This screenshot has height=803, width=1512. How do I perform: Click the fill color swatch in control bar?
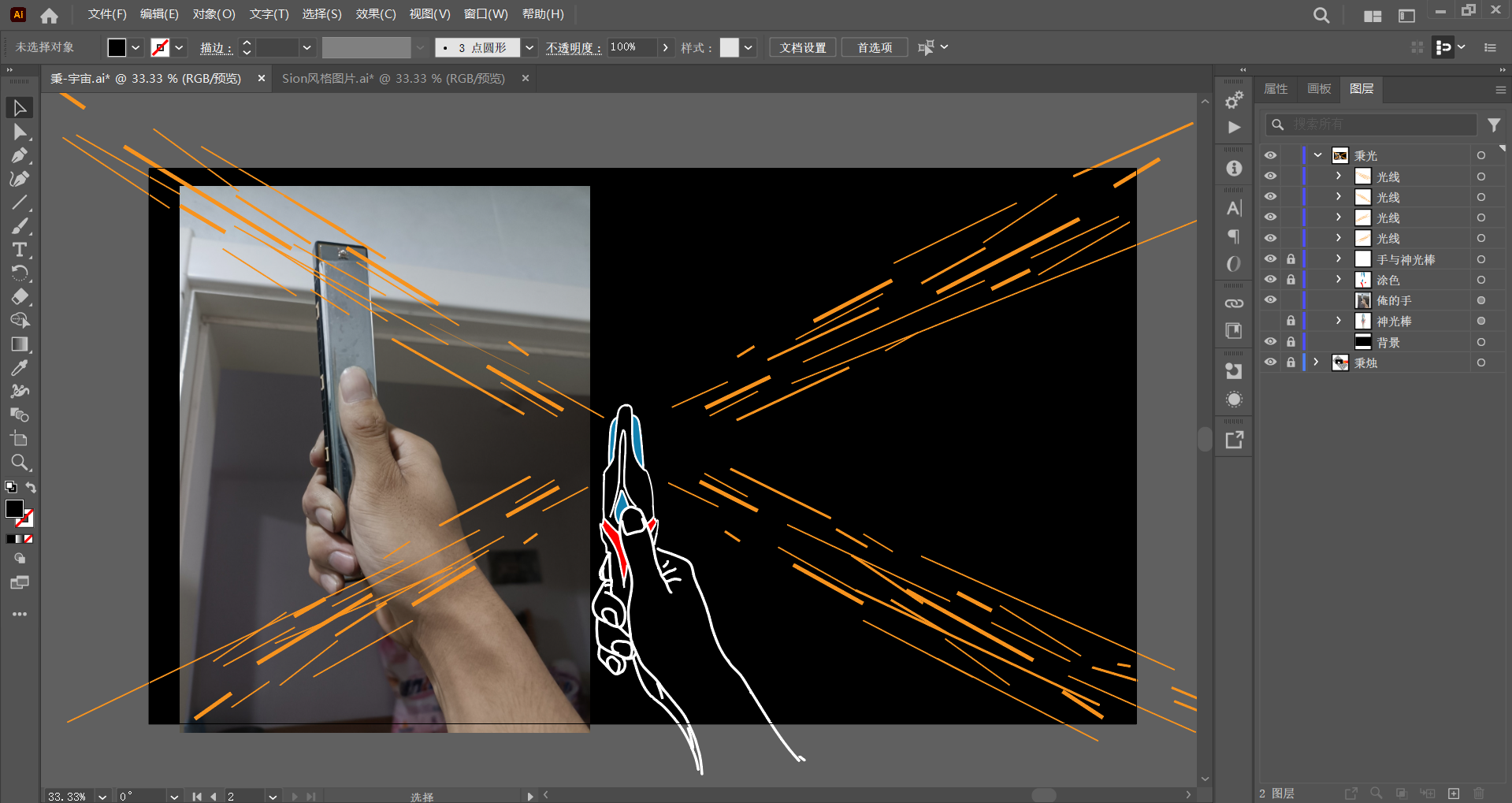pos(117,48)
